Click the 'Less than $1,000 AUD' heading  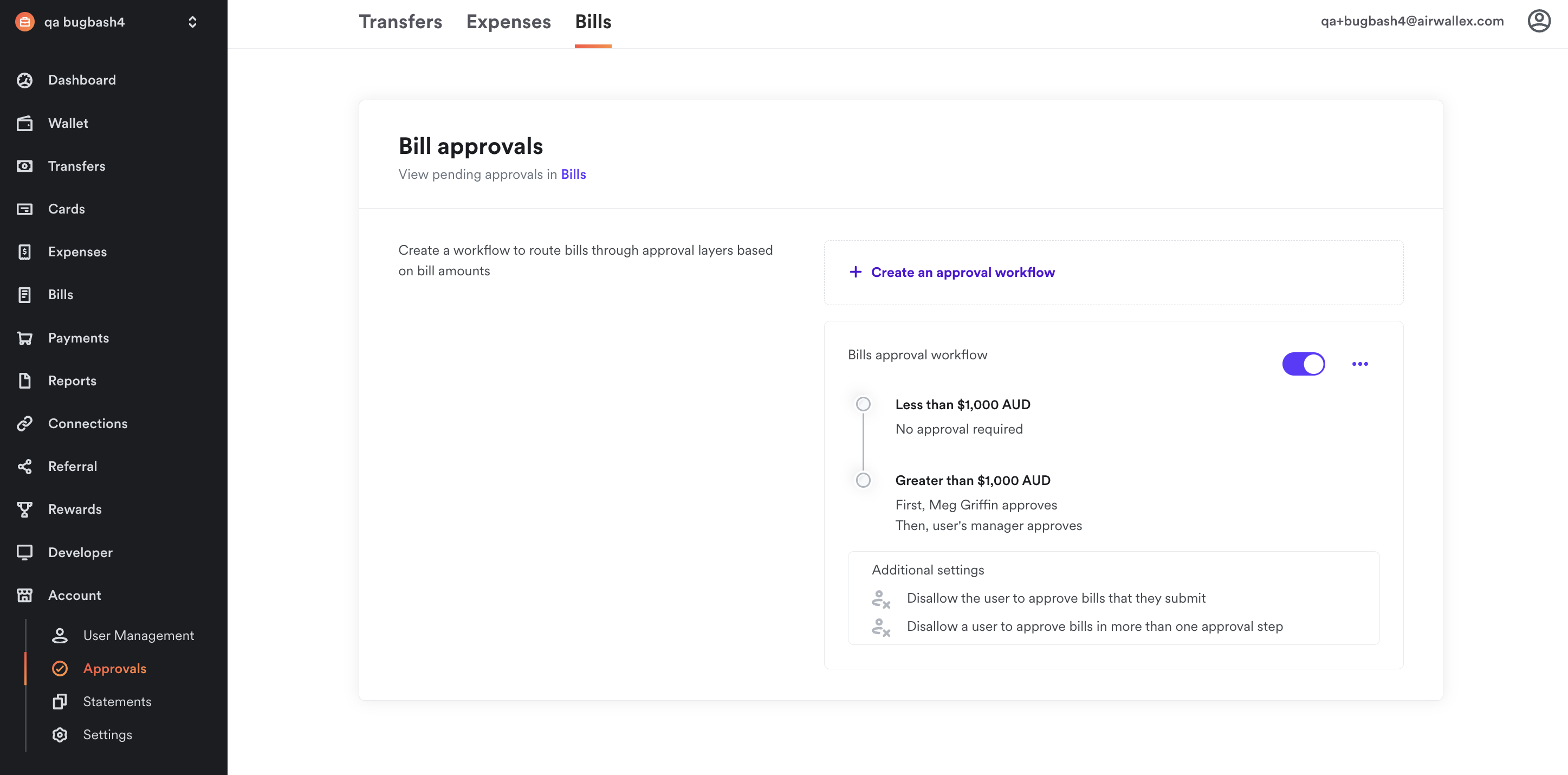pyautogui.click(x=962, y=404)
